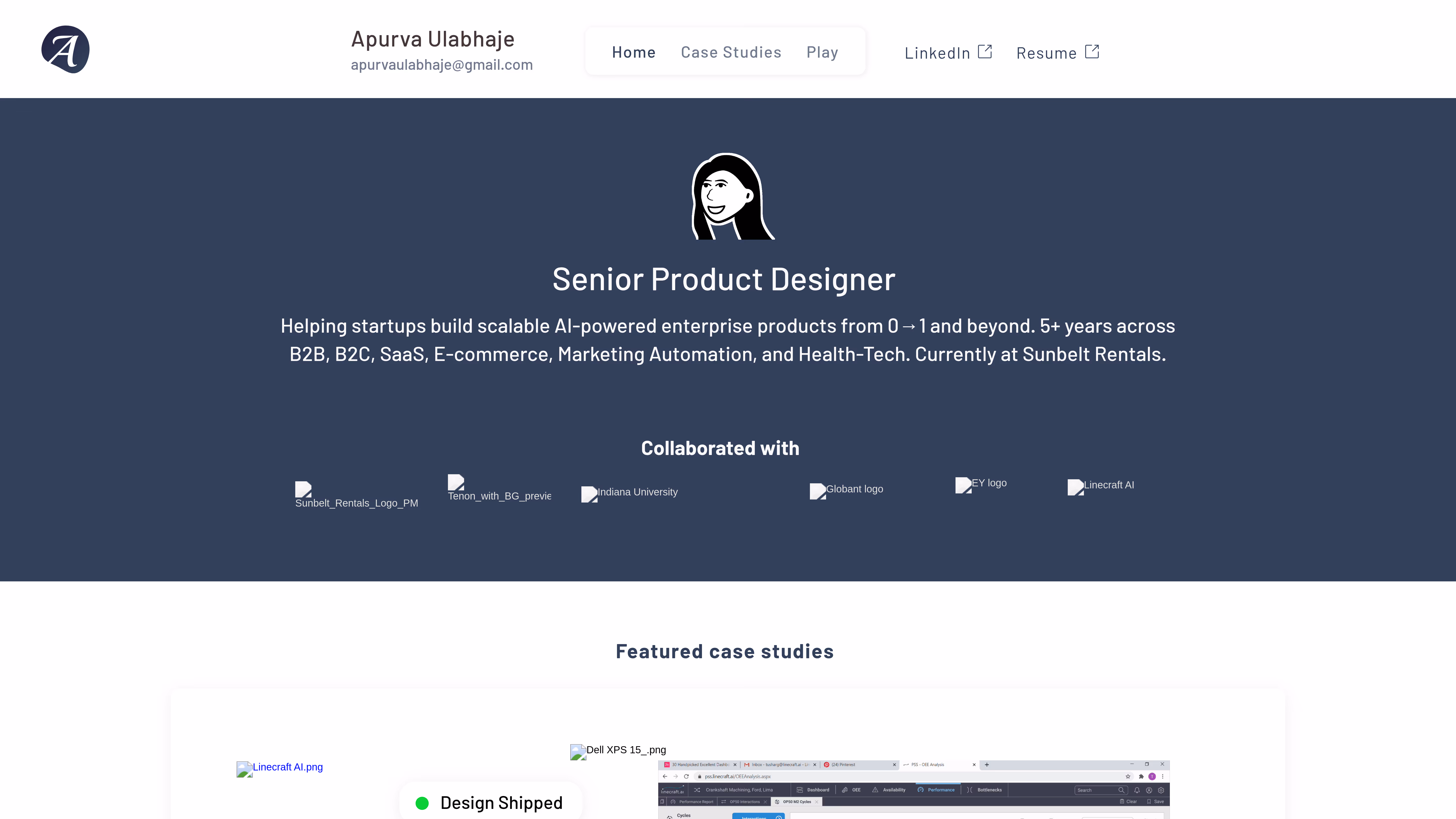Open the Play nav item
The image size is (1456, 819).
point(822,52)
